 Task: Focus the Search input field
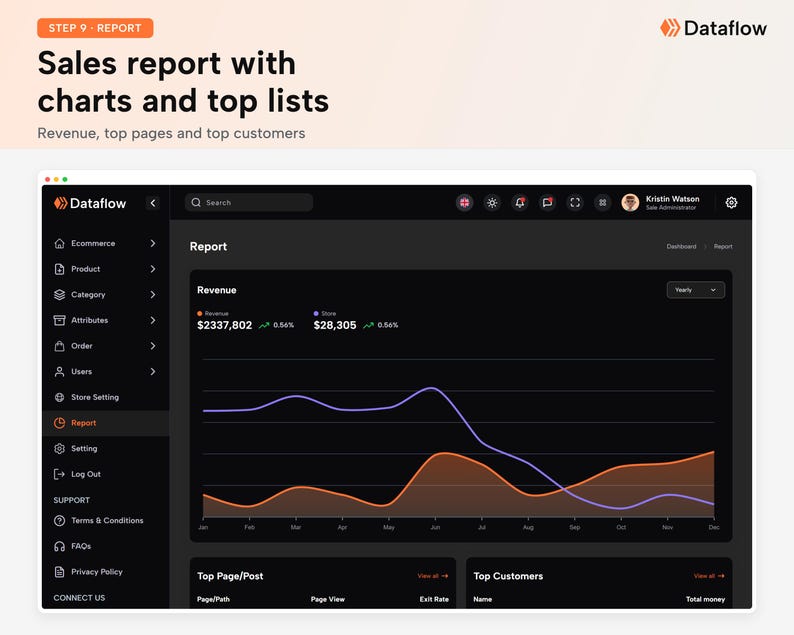[249, 203]
